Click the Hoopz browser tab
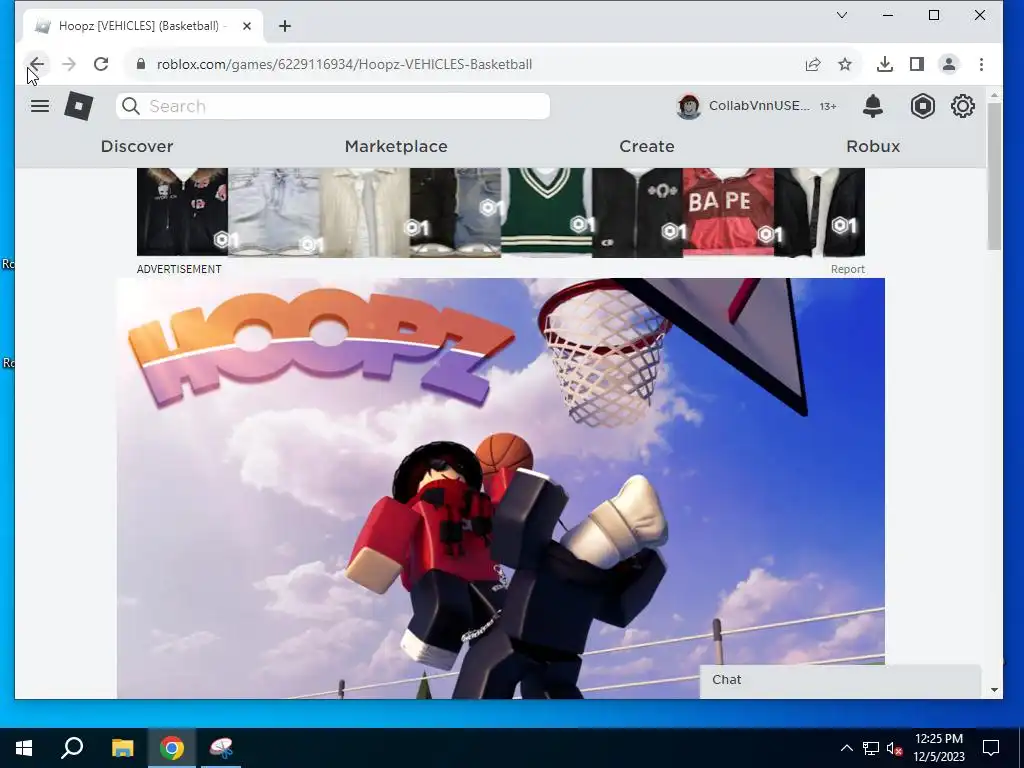1024x768 pixels. [140, 26]
